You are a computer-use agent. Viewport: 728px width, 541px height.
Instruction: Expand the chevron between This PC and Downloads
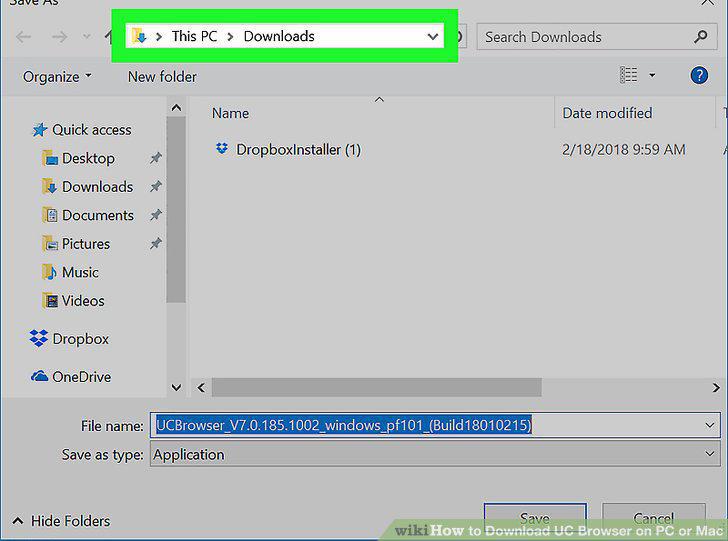(230, 36)
